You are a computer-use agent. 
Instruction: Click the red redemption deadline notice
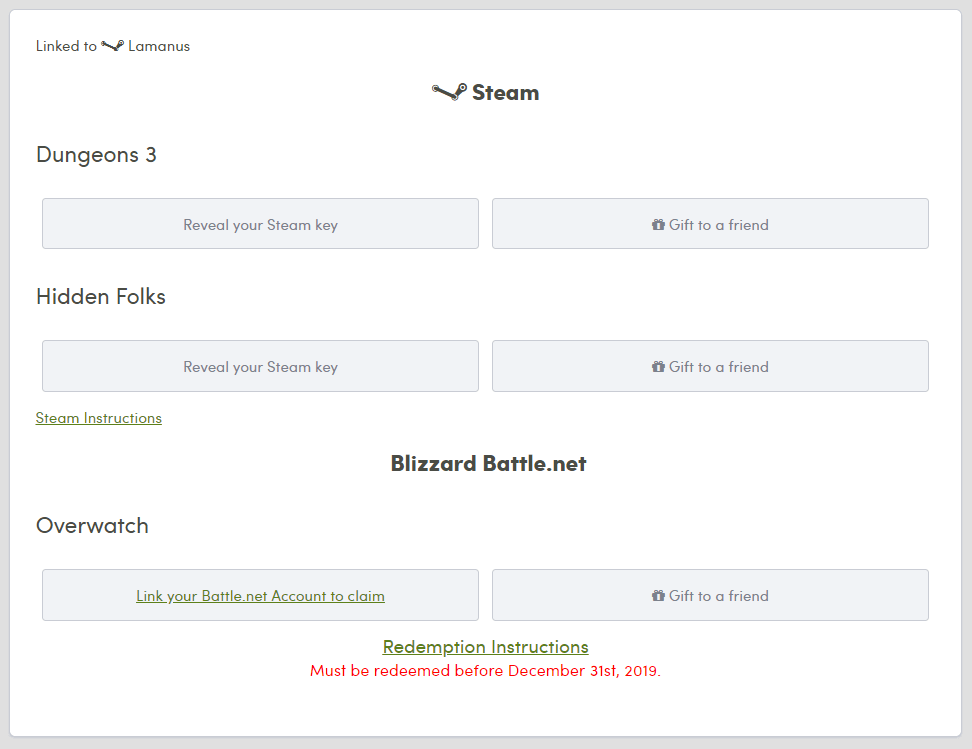pyautogui.click(x=485, y=671)
